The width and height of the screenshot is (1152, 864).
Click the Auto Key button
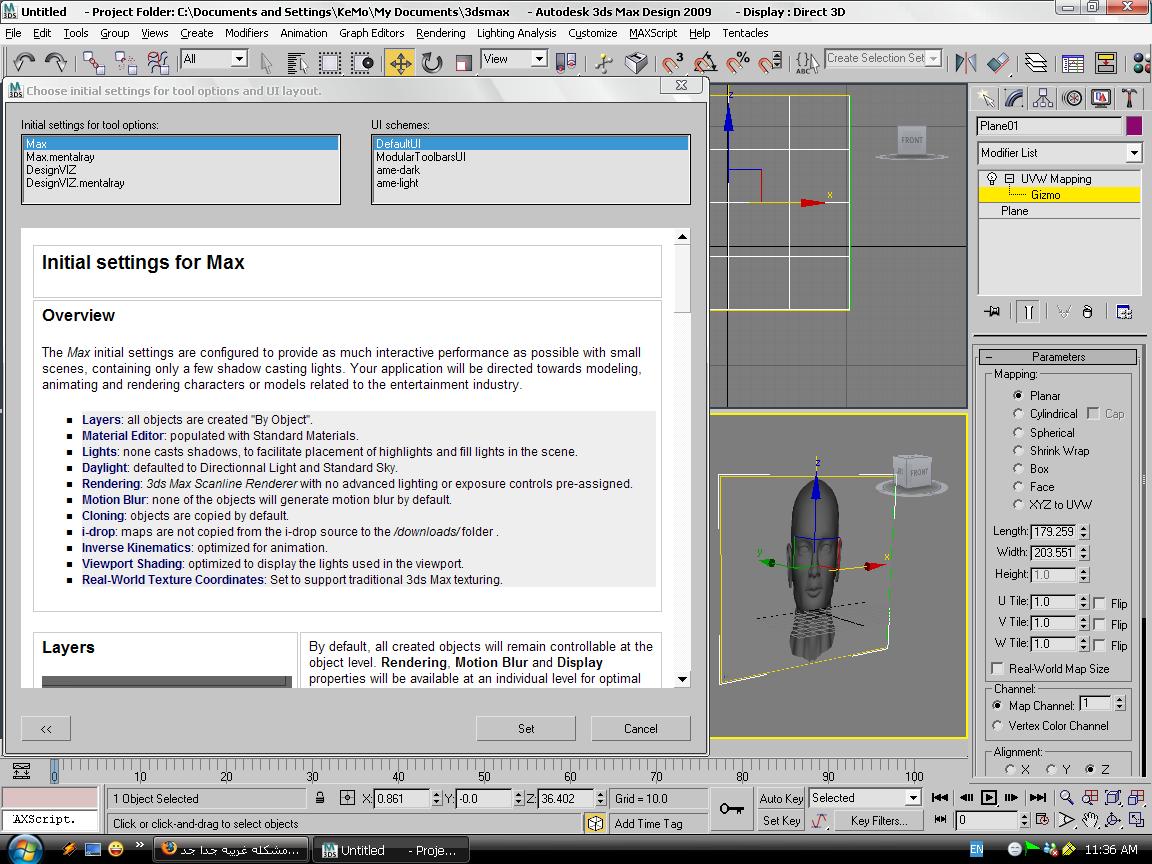tap(781, 799)
